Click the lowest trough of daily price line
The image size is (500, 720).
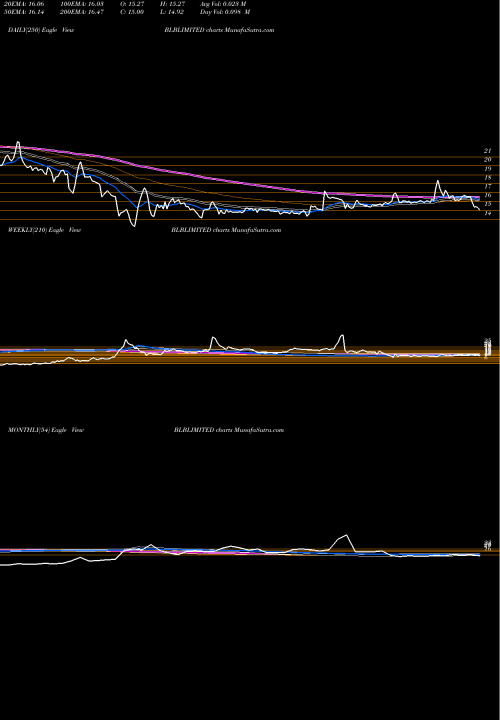134,225
